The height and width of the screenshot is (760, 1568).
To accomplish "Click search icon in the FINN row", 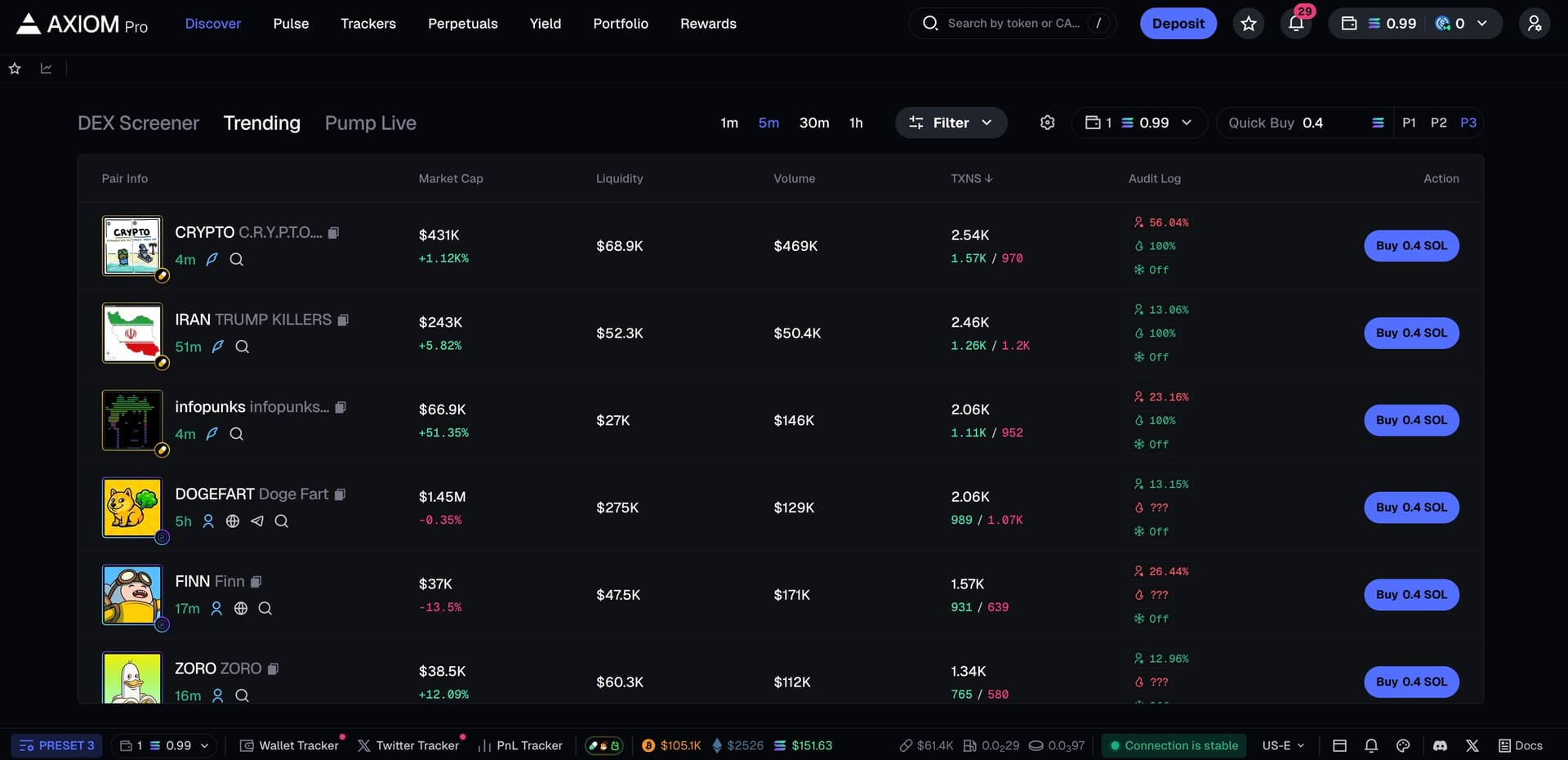I will point(265,608).
